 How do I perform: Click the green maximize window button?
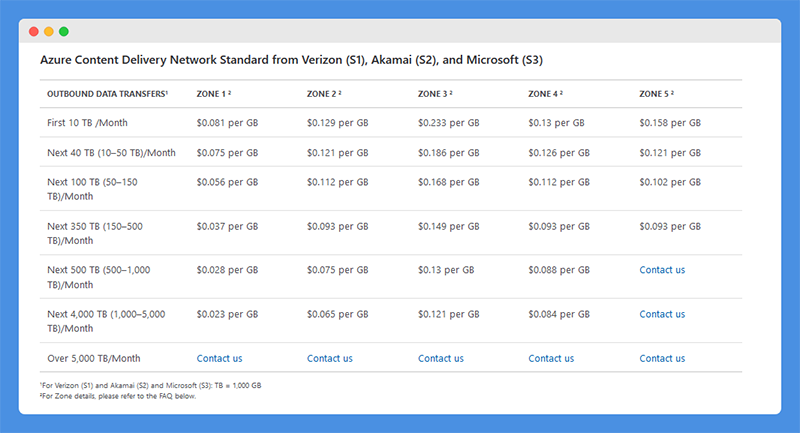(64, 32)
